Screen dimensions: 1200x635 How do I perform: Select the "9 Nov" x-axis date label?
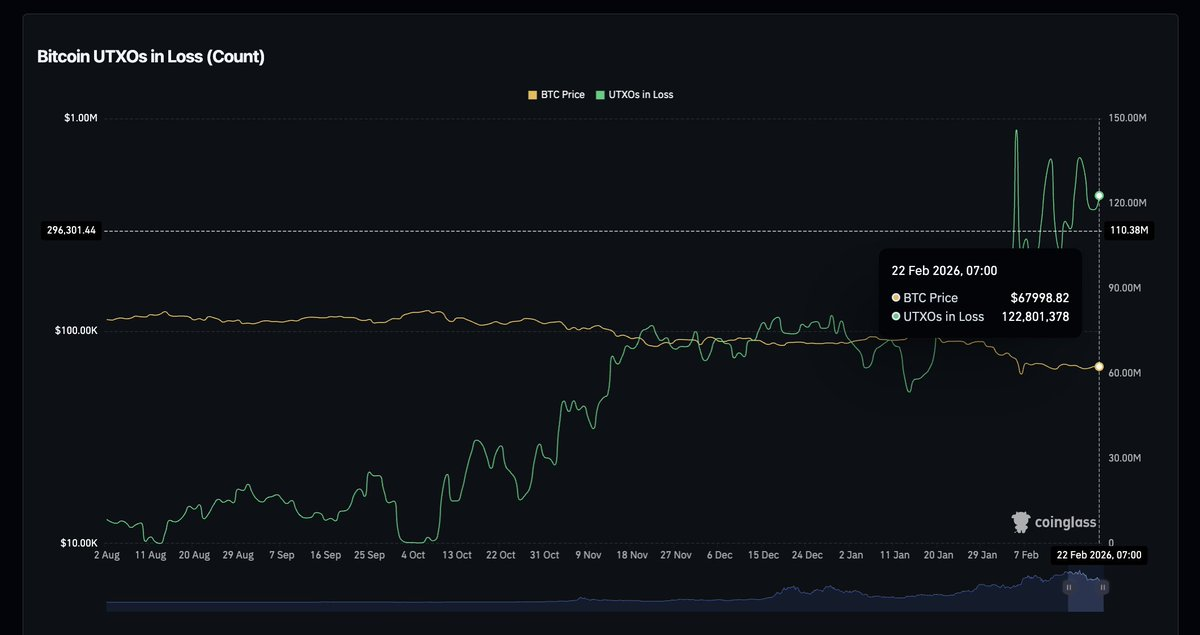tap(590, 554)
